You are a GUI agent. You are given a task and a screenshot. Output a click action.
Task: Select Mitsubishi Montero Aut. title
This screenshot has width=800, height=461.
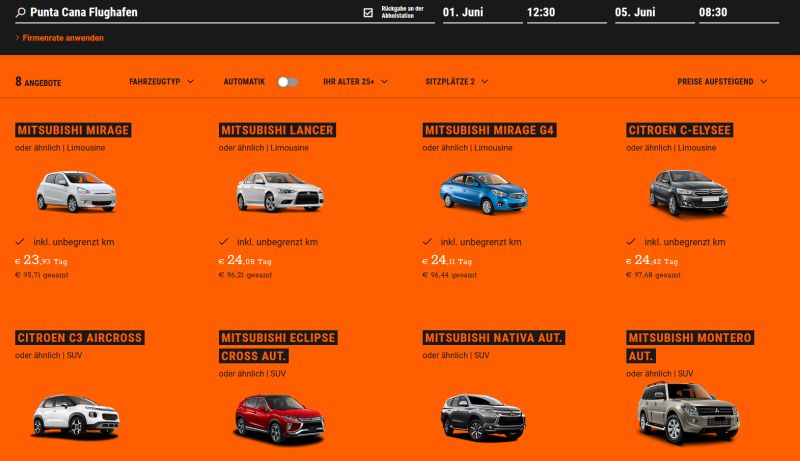[x=690, y=347]
